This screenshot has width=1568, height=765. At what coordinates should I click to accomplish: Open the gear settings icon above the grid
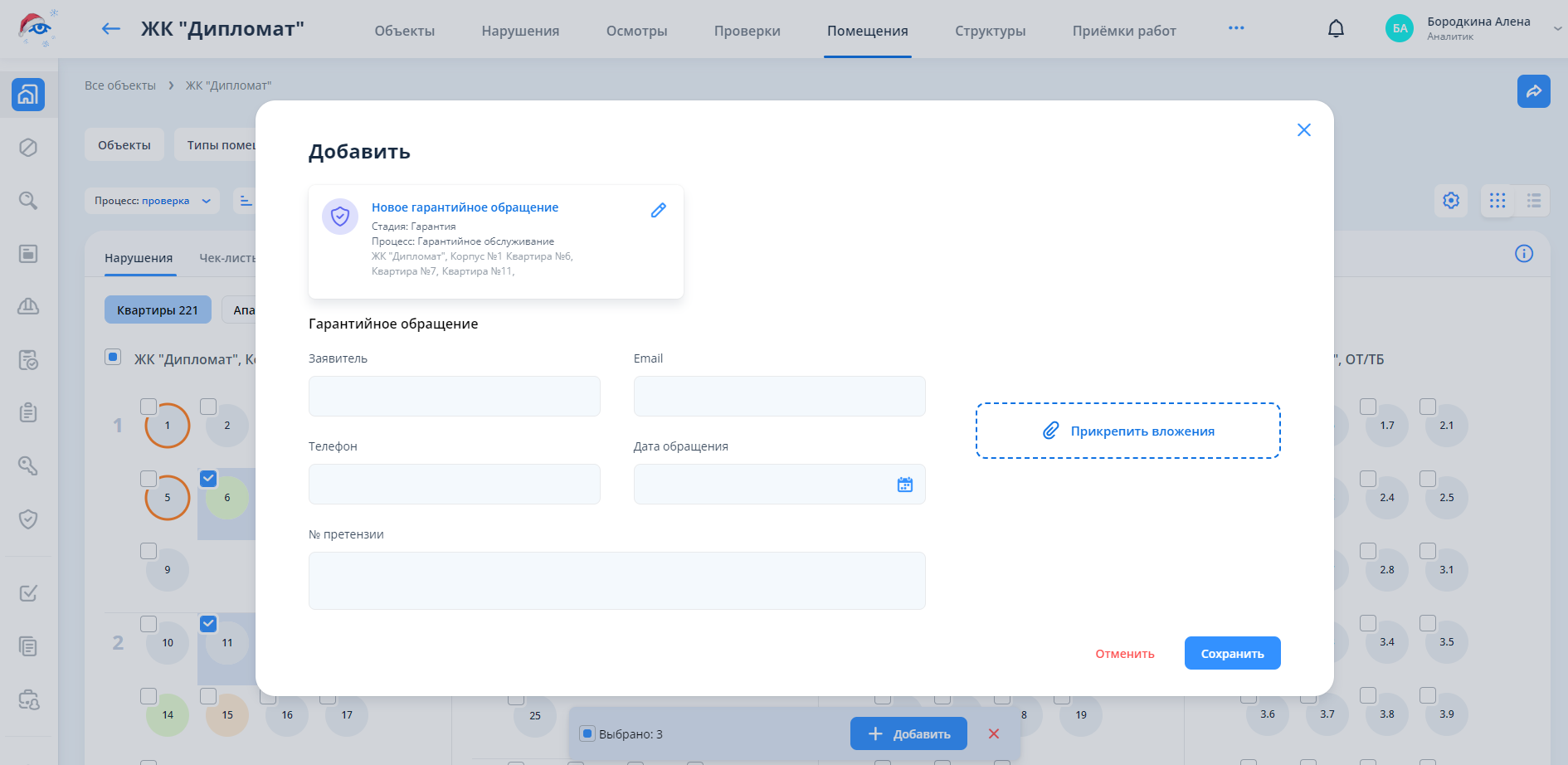[x=1451, y=201]
